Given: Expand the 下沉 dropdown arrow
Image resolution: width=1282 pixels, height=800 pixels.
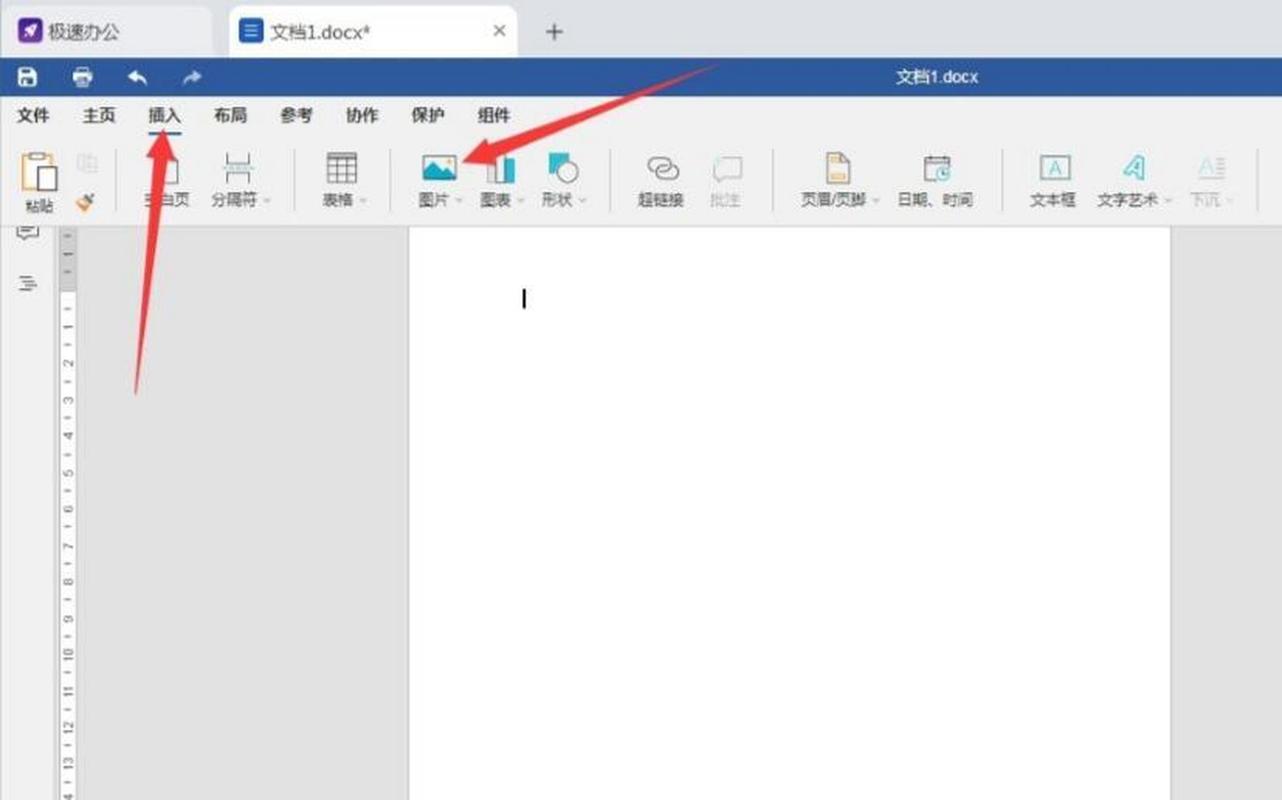Looking at the screenshot, I should [x=1230, y=201].
